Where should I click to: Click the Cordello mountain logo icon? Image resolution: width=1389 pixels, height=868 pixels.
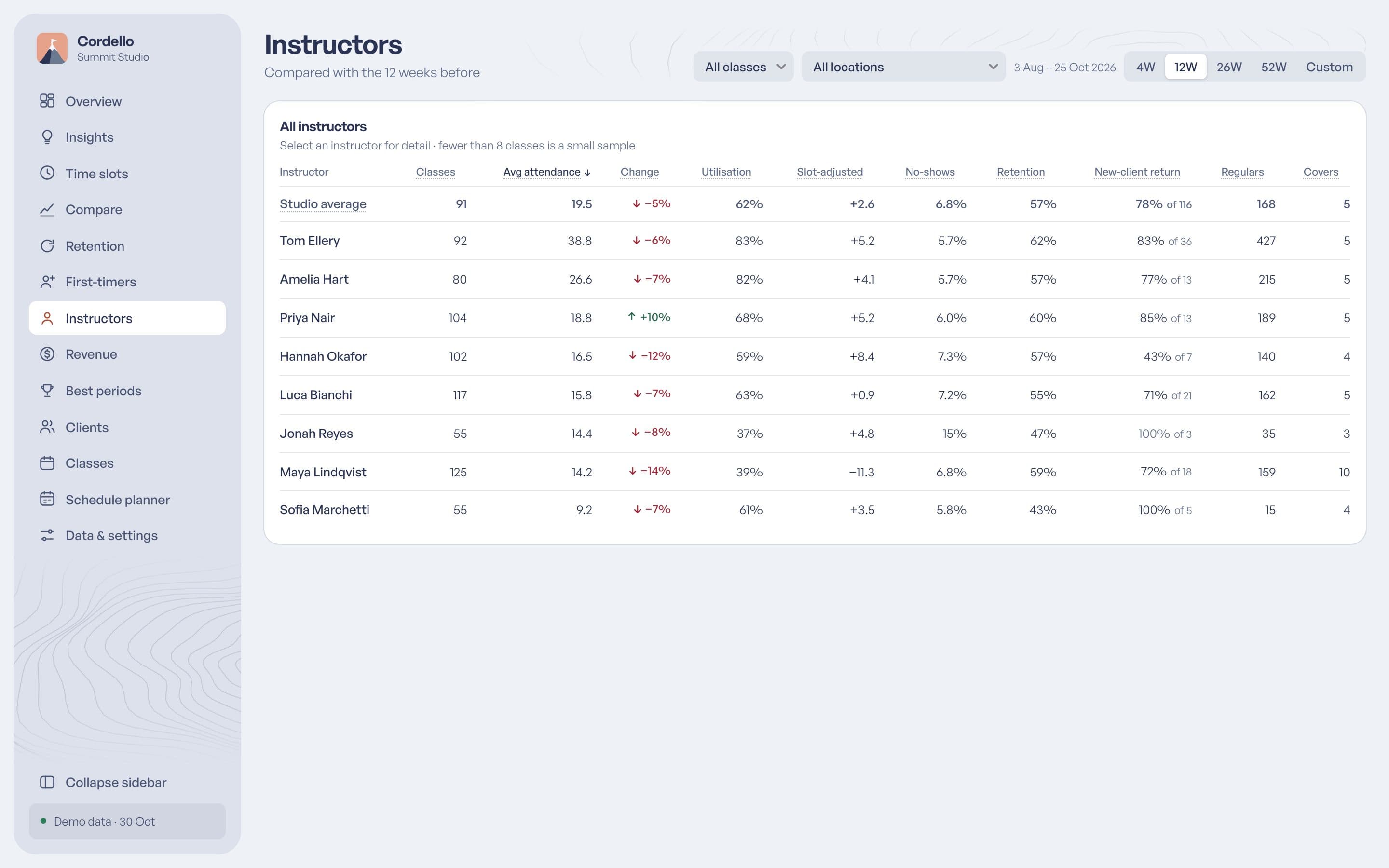coord(52,48)
